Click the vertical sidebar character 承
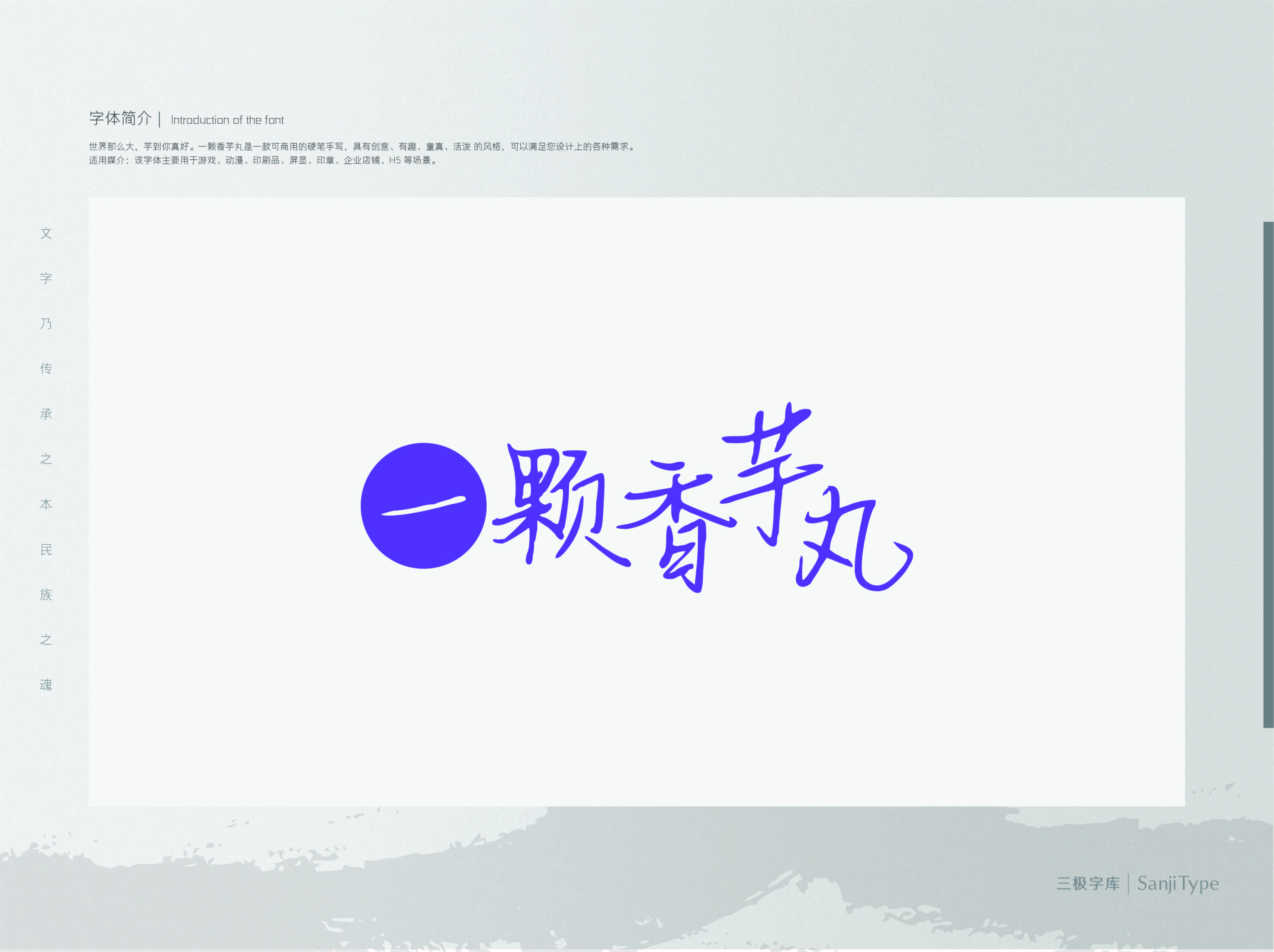This screenshot has width=1274, height=952. (46, 414)
